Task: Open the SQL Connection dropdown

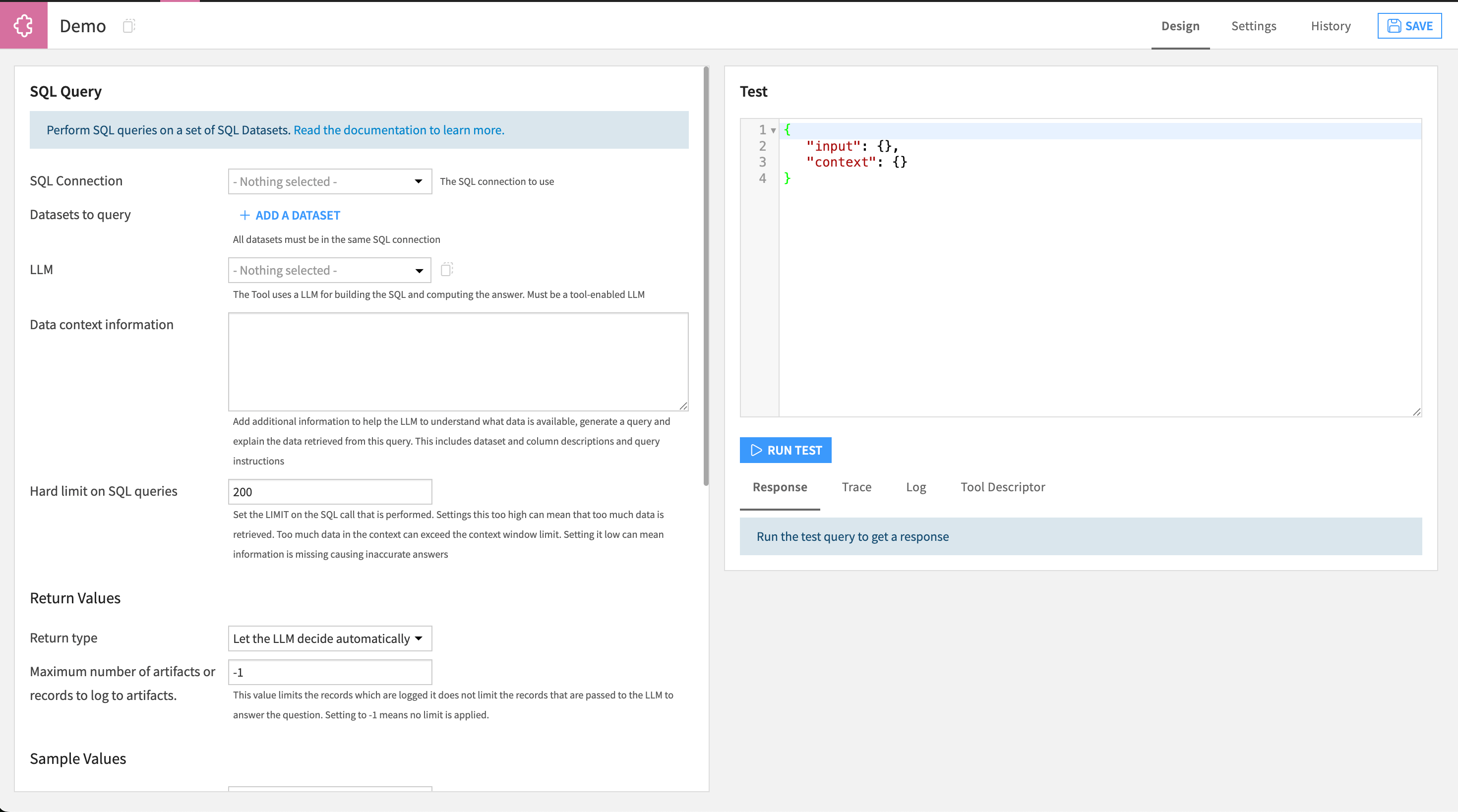Action: coord(329,181)
